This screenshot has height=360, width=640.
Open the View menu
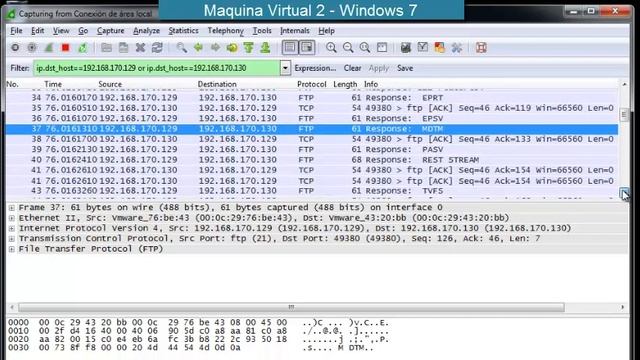pos(61,31)
